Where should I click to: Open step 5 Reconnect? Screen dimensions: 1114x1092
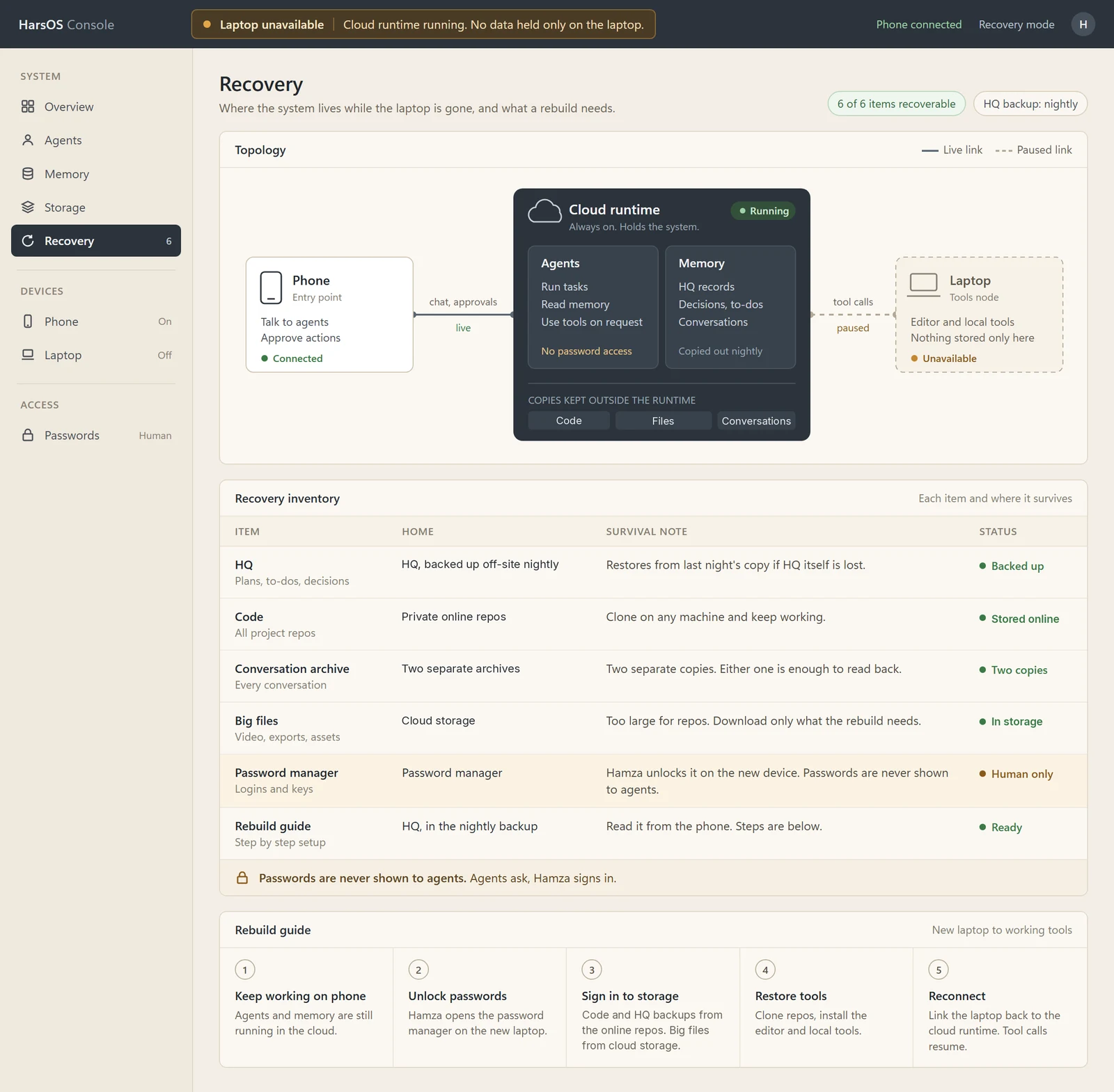(1000, 1007)
